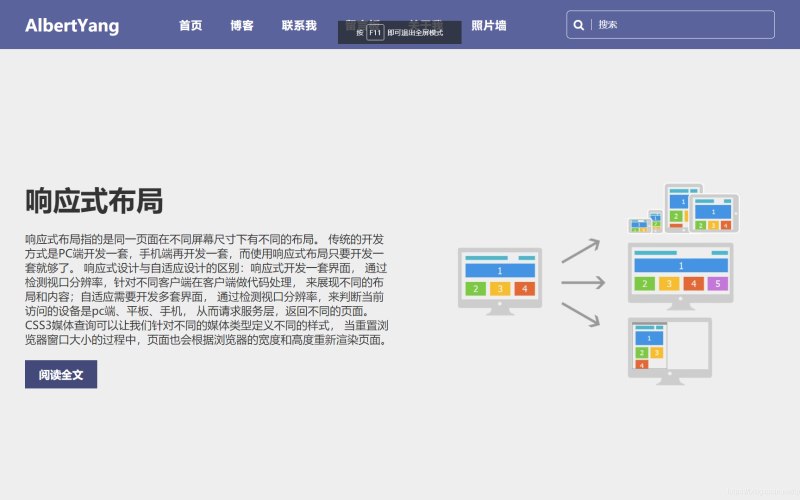Click the magnifier search icon
This screenshot has height=500, width=800.
[x=579, y=25]
